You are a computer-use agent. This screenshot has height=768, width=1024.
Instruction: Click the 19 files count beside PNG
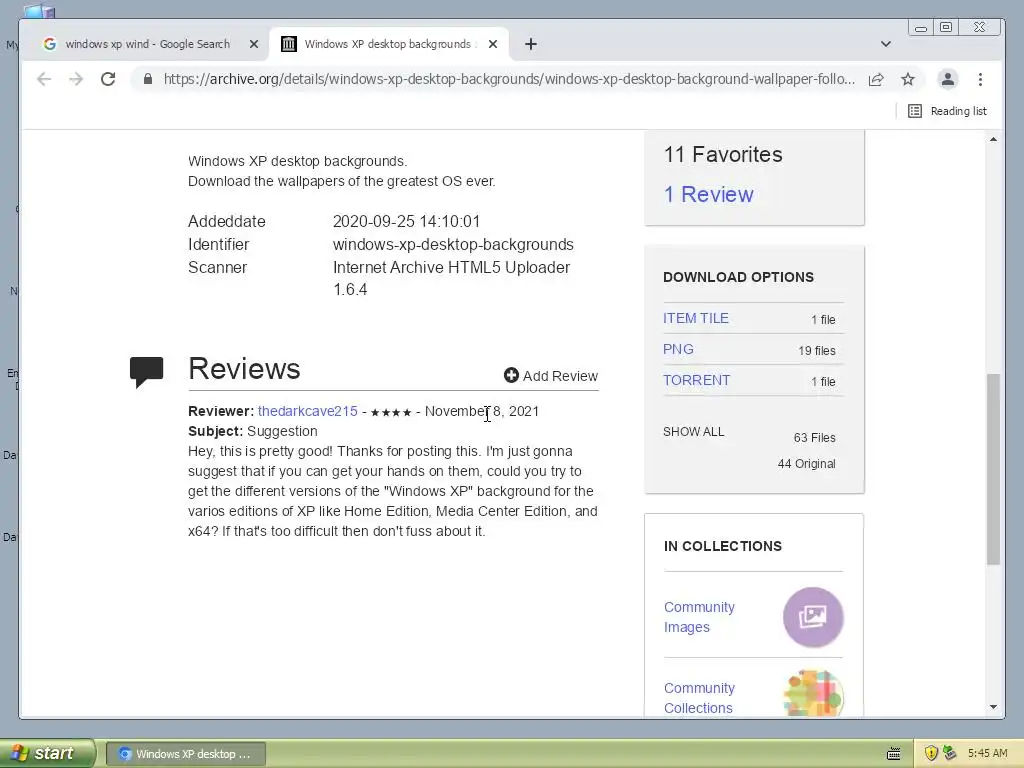pos(816,351)
